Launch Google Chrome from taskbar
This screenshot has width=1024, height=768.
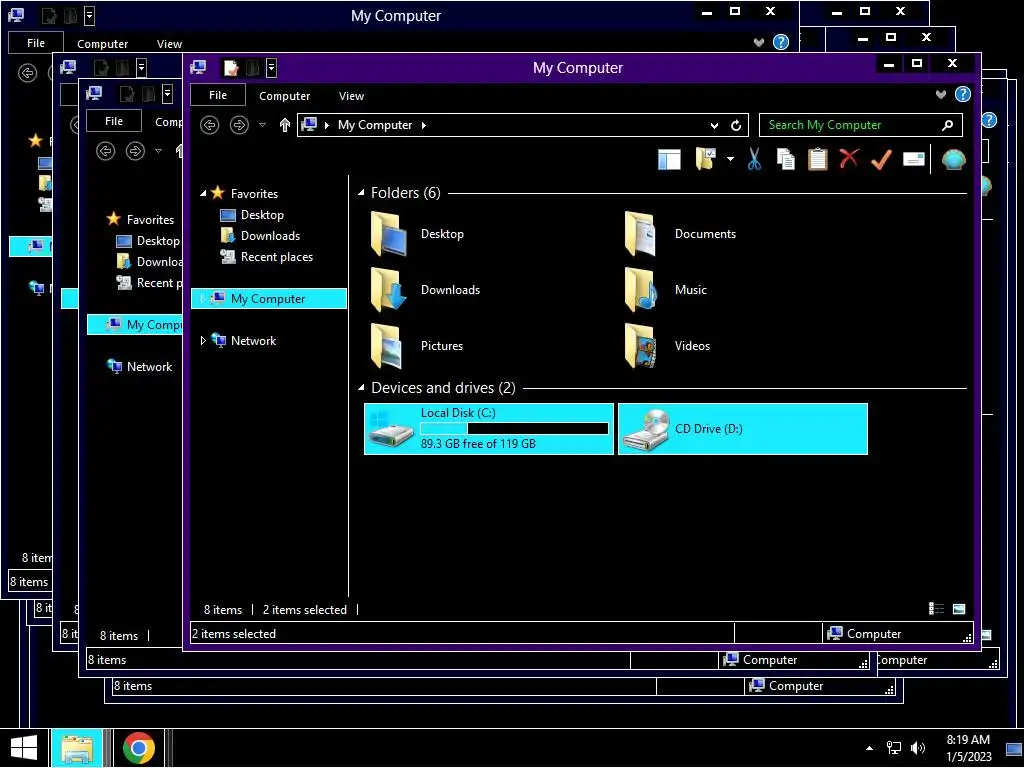[138, 748]
